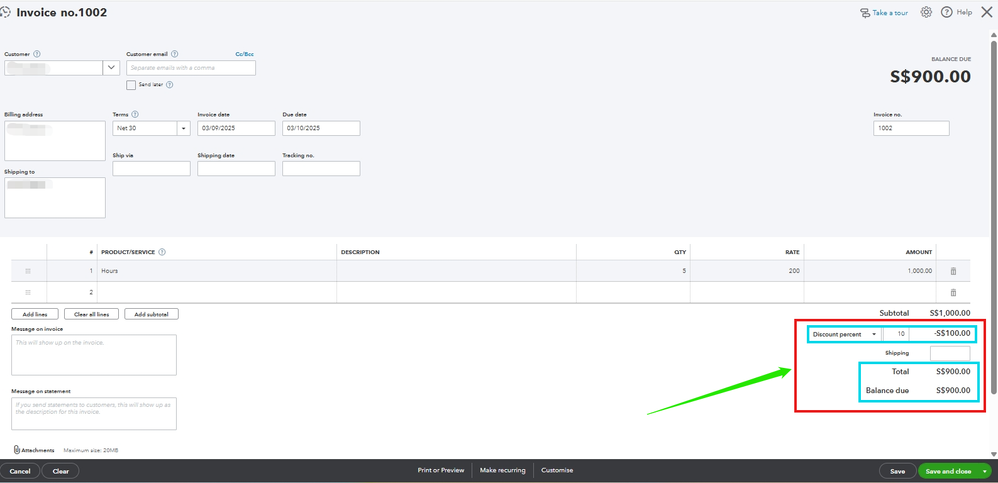Click the RATE cell showing 200

point(747,271)
